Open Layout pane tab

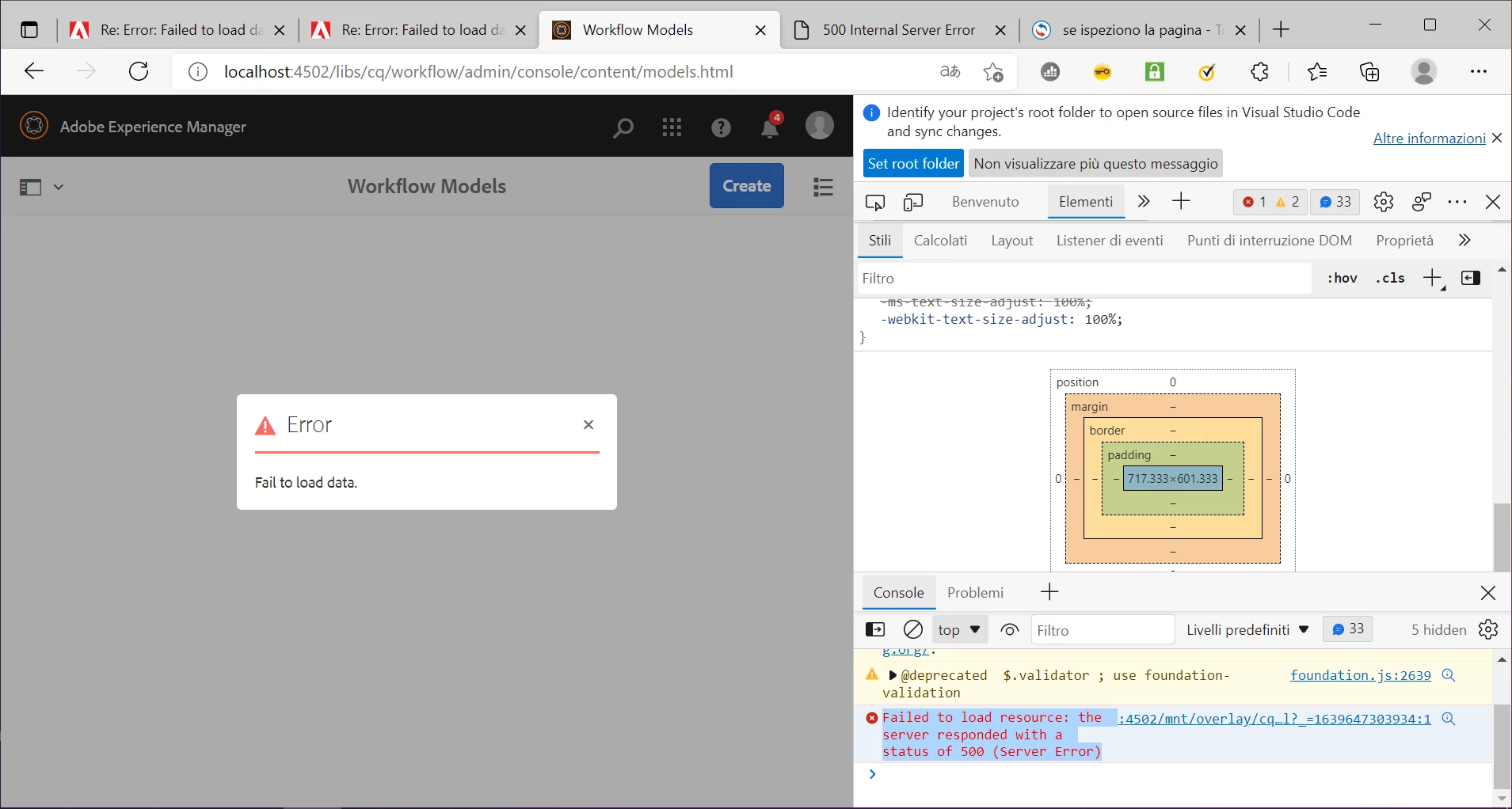(x=1012, y=241)
